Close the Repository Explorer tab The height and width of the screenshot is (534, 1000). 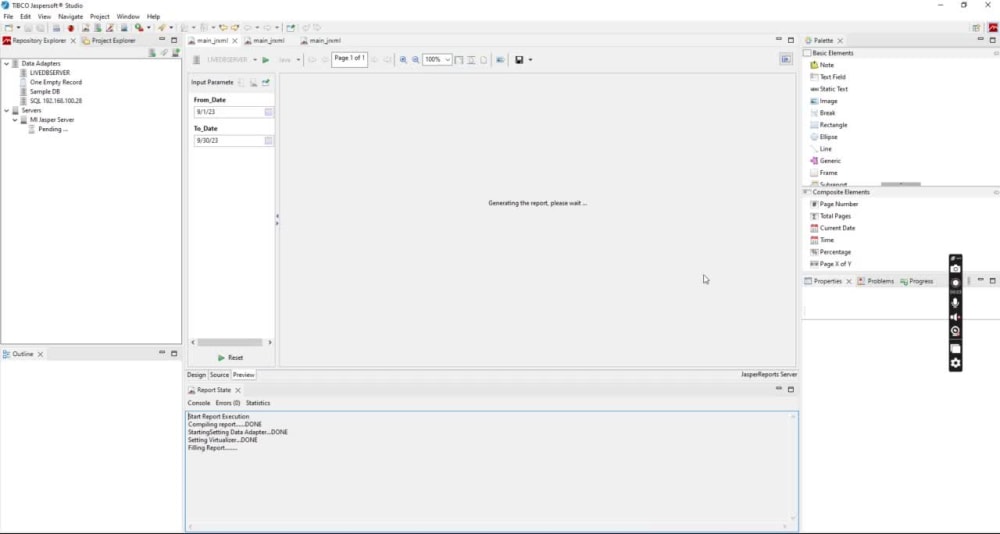pos(73,41)
